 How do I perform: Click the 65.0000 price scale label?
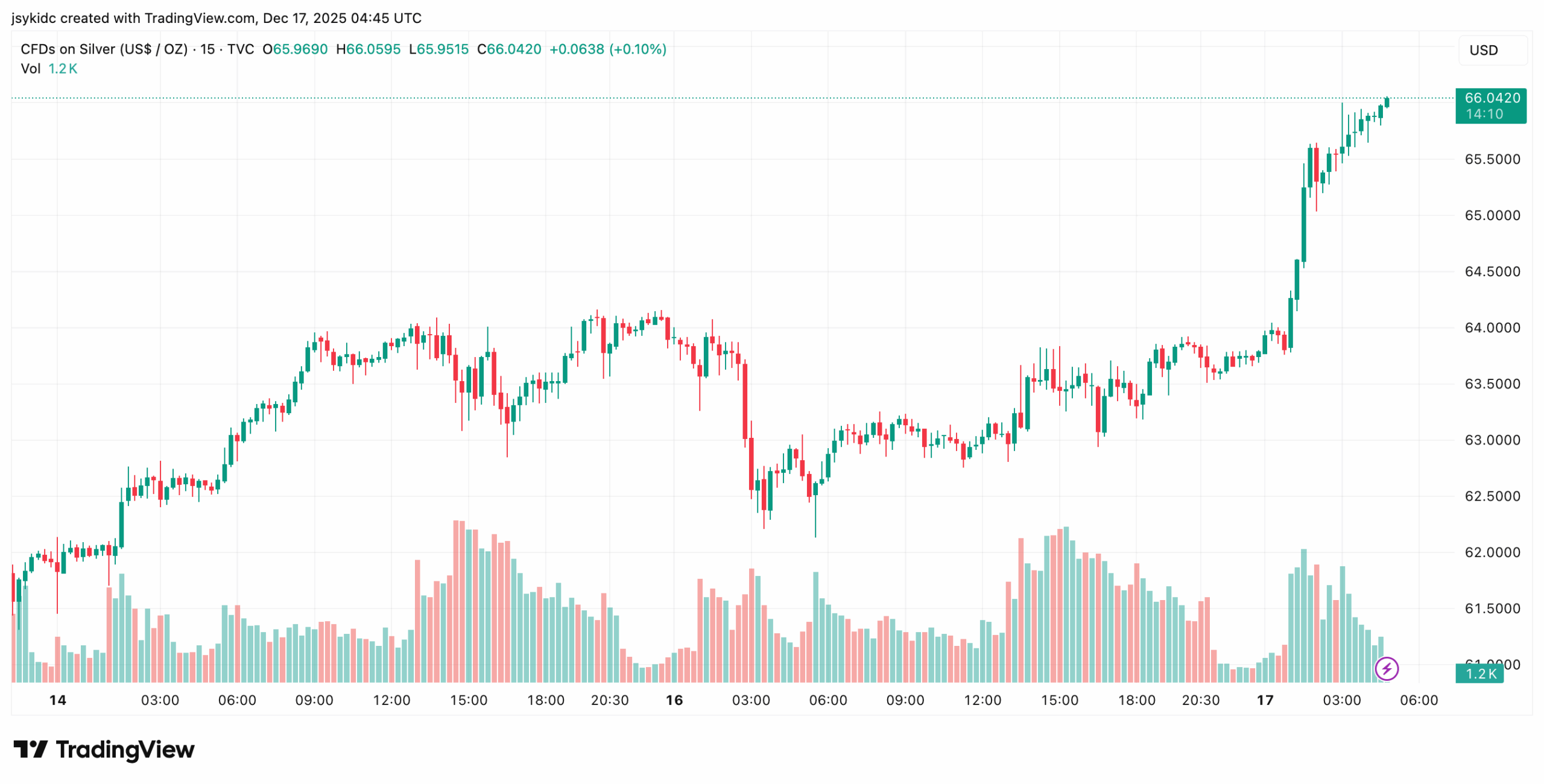click(1492, 216)
